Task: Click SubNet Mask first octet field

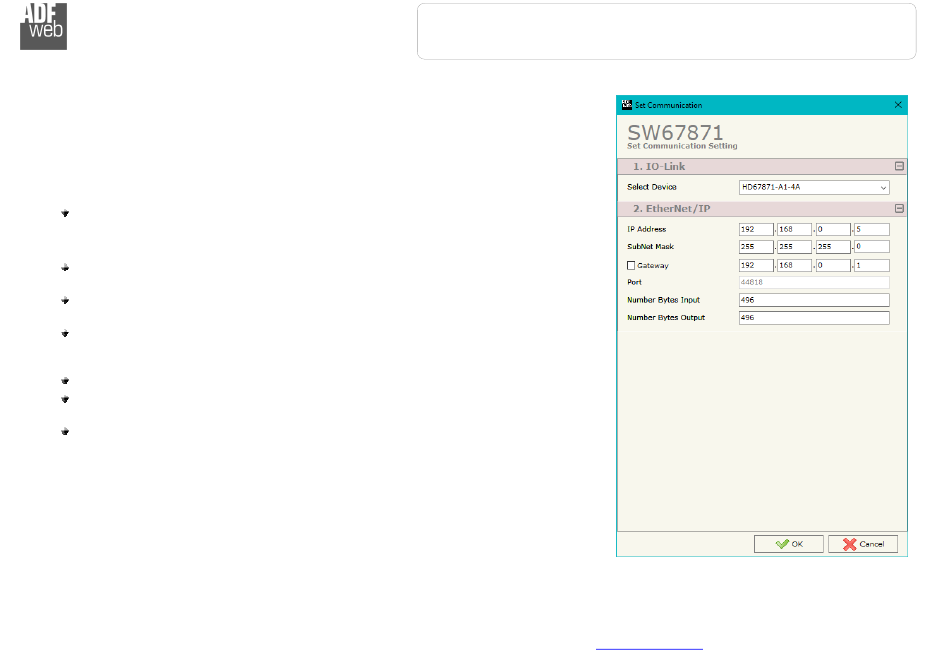Action: tap(756, 247)
